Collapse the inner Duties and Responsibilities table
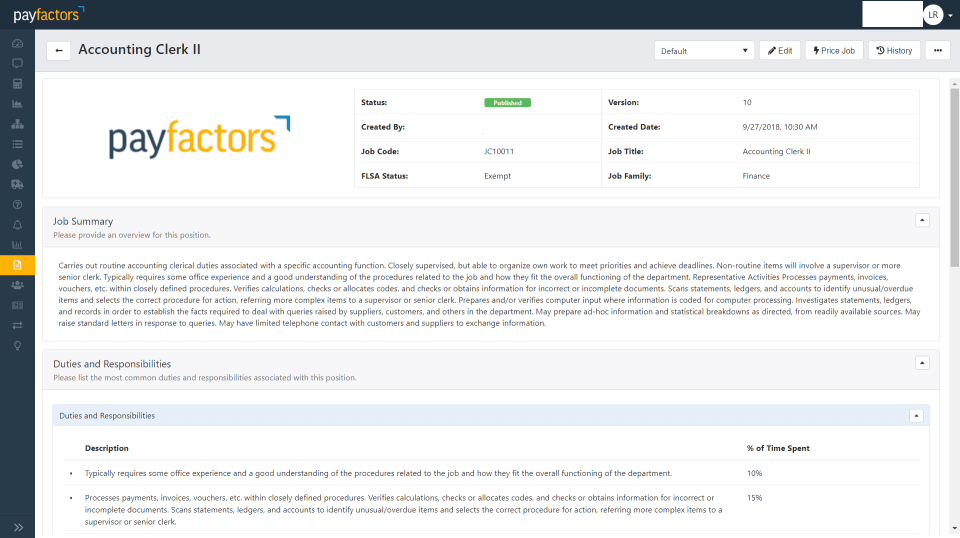The width and height of the screenshot is (960, 538). point(915,415)
